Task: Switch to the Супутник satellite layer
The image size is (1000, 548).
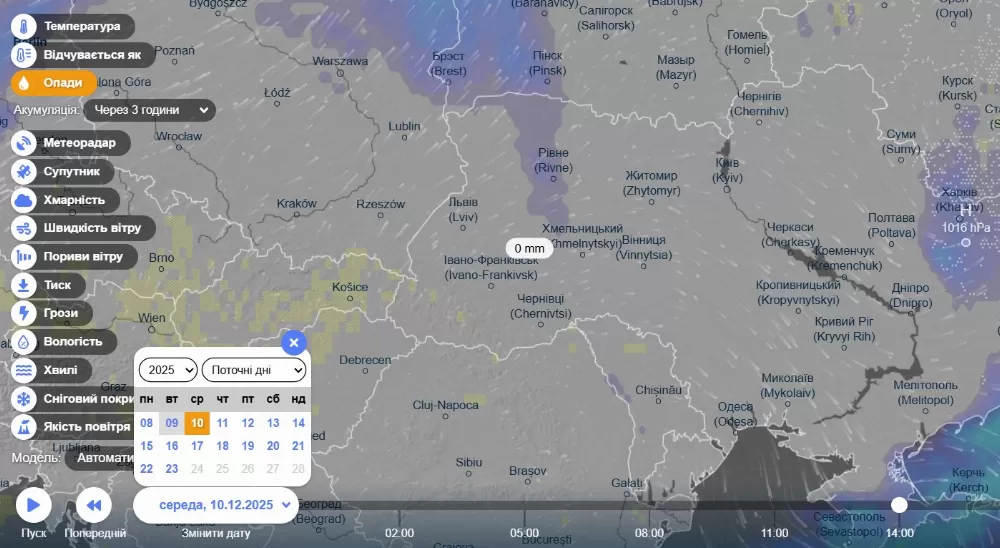Action: [x=24, y=171]
